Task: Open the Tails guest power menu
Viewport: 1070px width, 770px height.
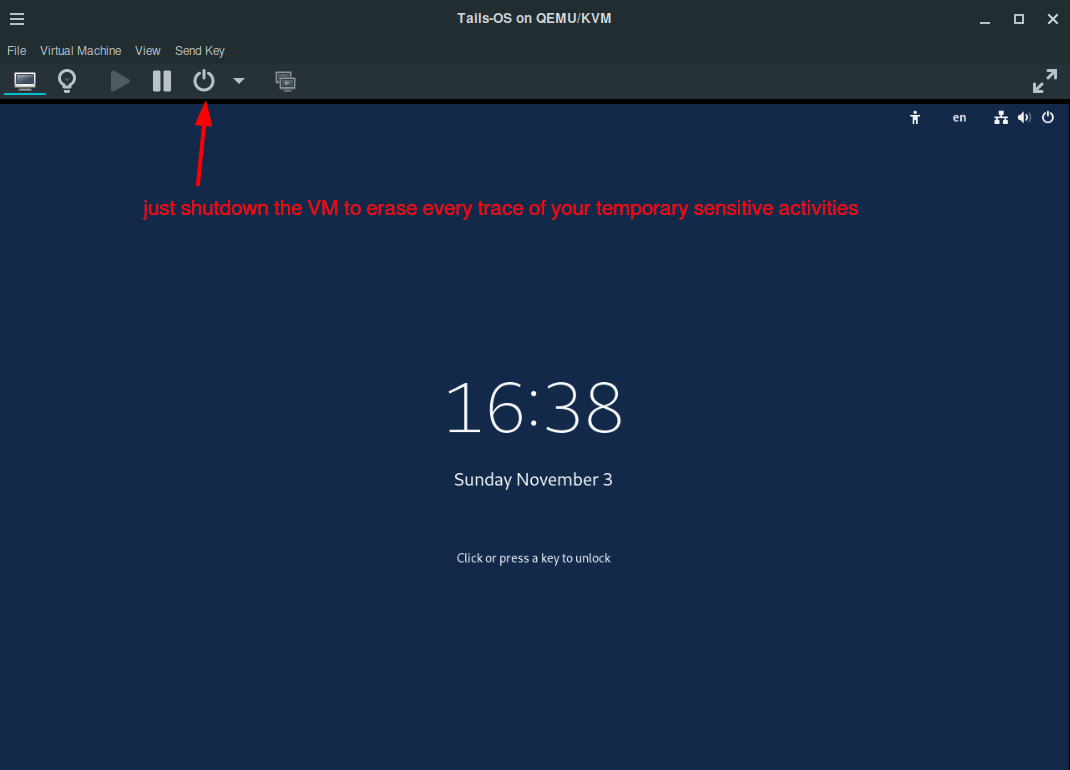Action: point(1048,118)
